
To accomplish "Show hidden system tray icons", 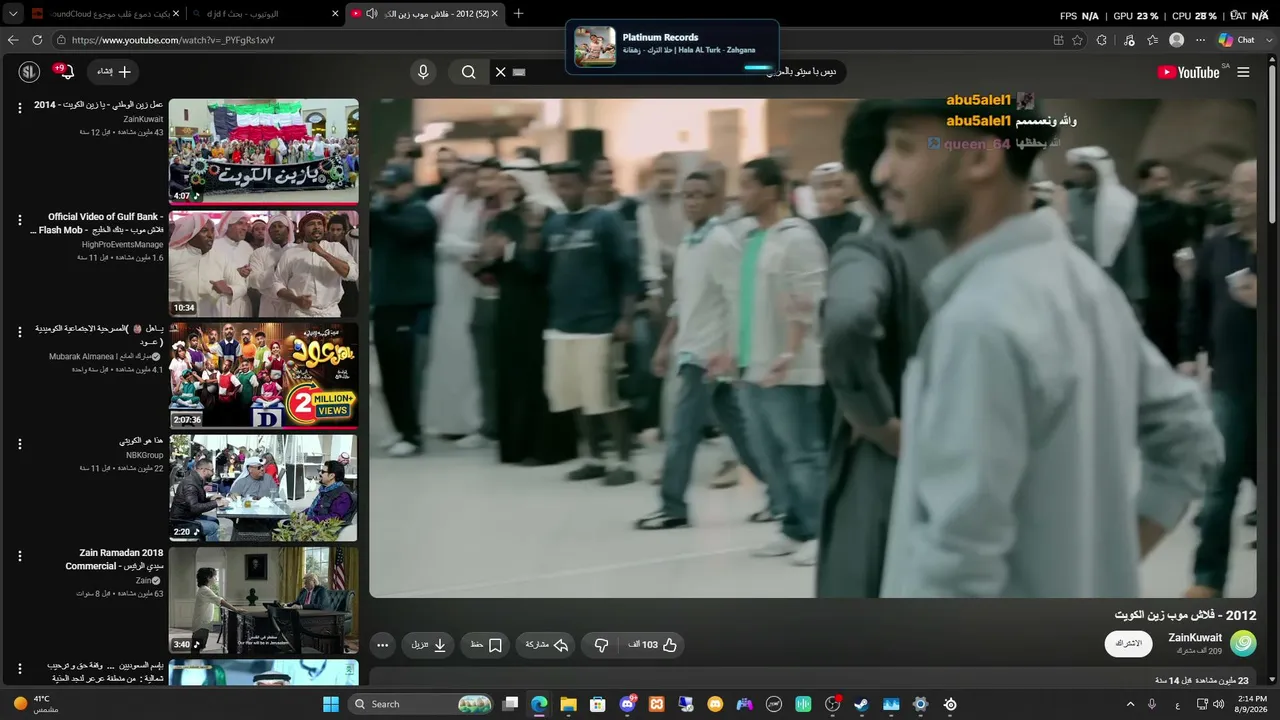I will (x=1131, y=704).
